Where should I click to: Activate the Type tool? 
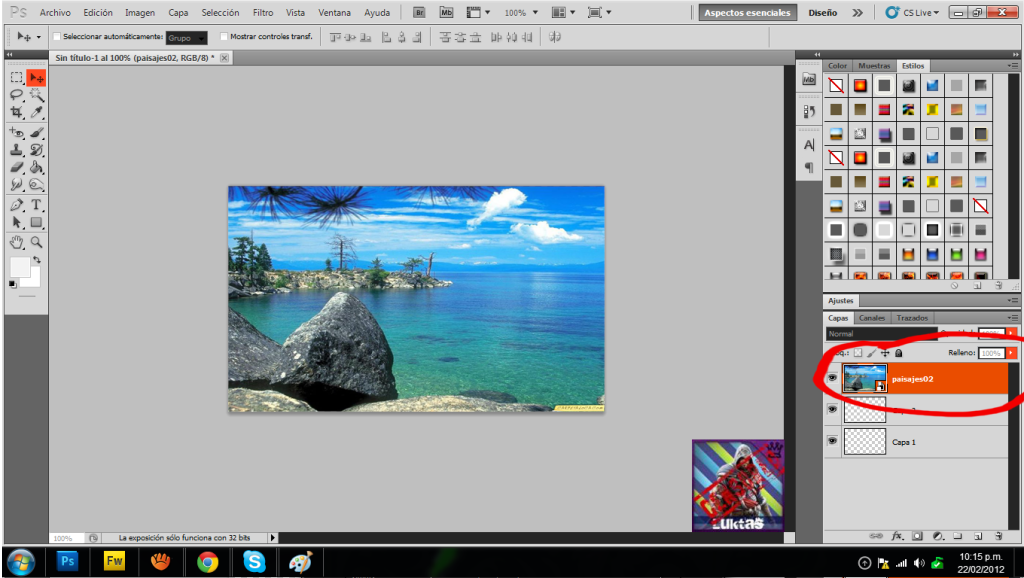coord(37,205)
